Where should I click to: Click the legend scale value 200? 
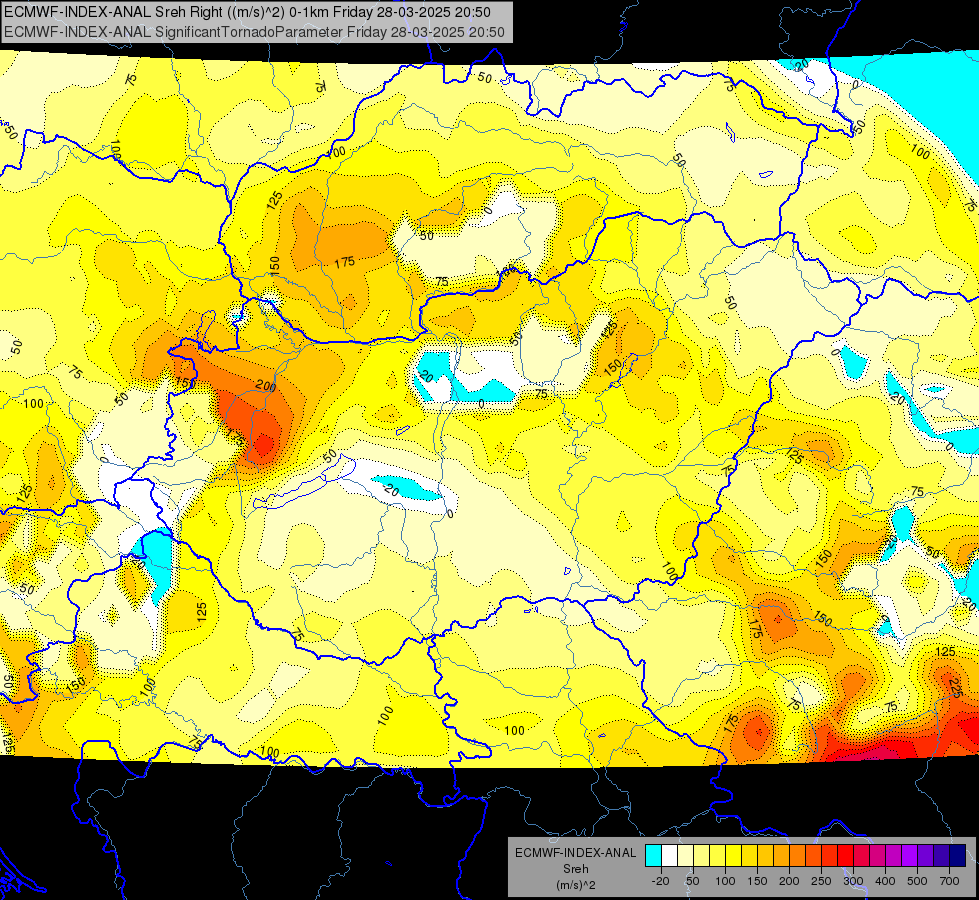click(789, 881)
